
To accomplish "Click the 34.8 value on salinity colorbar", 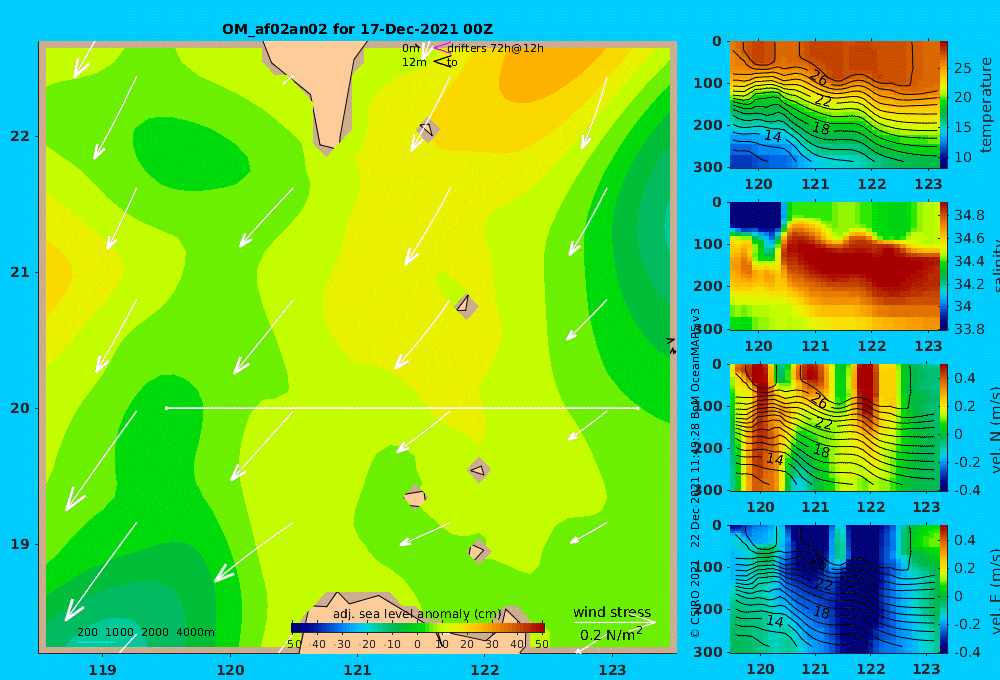I will click(969, 215).
